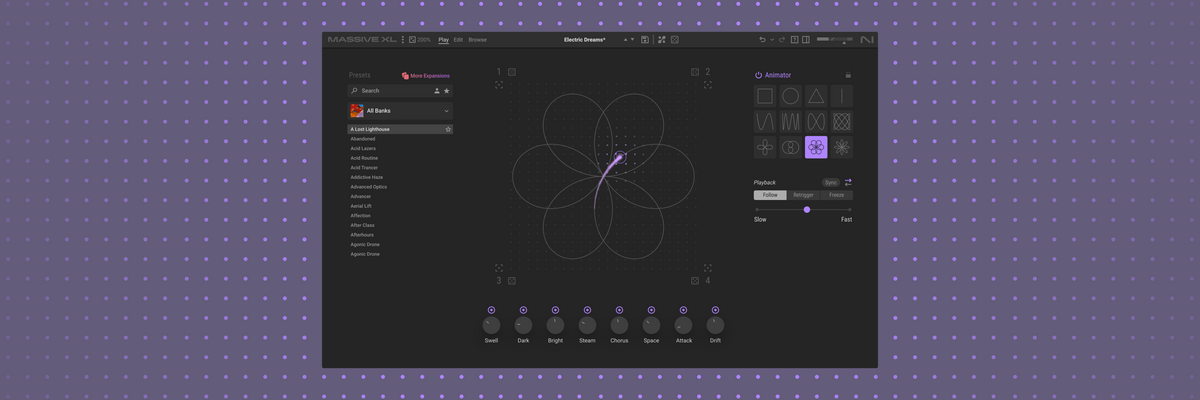Click the Chorus macro knob

pos(619,325)
